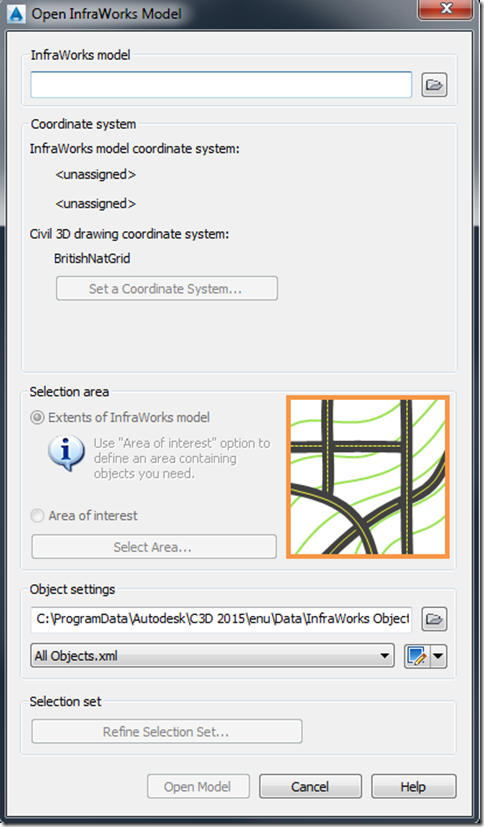Open Help for this dialog
484x827 pixels.
413,786
